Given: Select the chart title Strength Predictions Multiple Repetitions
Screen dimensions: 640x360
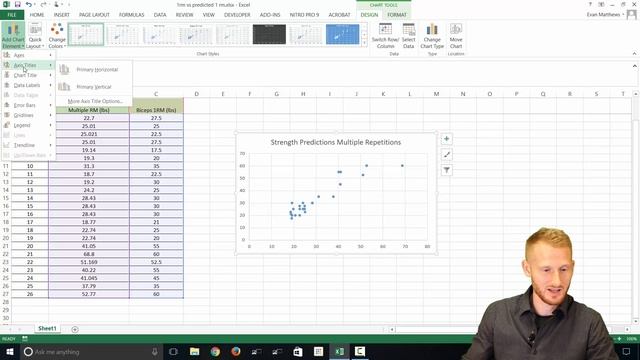Looking at the screenshot, I should (x=336, y=142).
